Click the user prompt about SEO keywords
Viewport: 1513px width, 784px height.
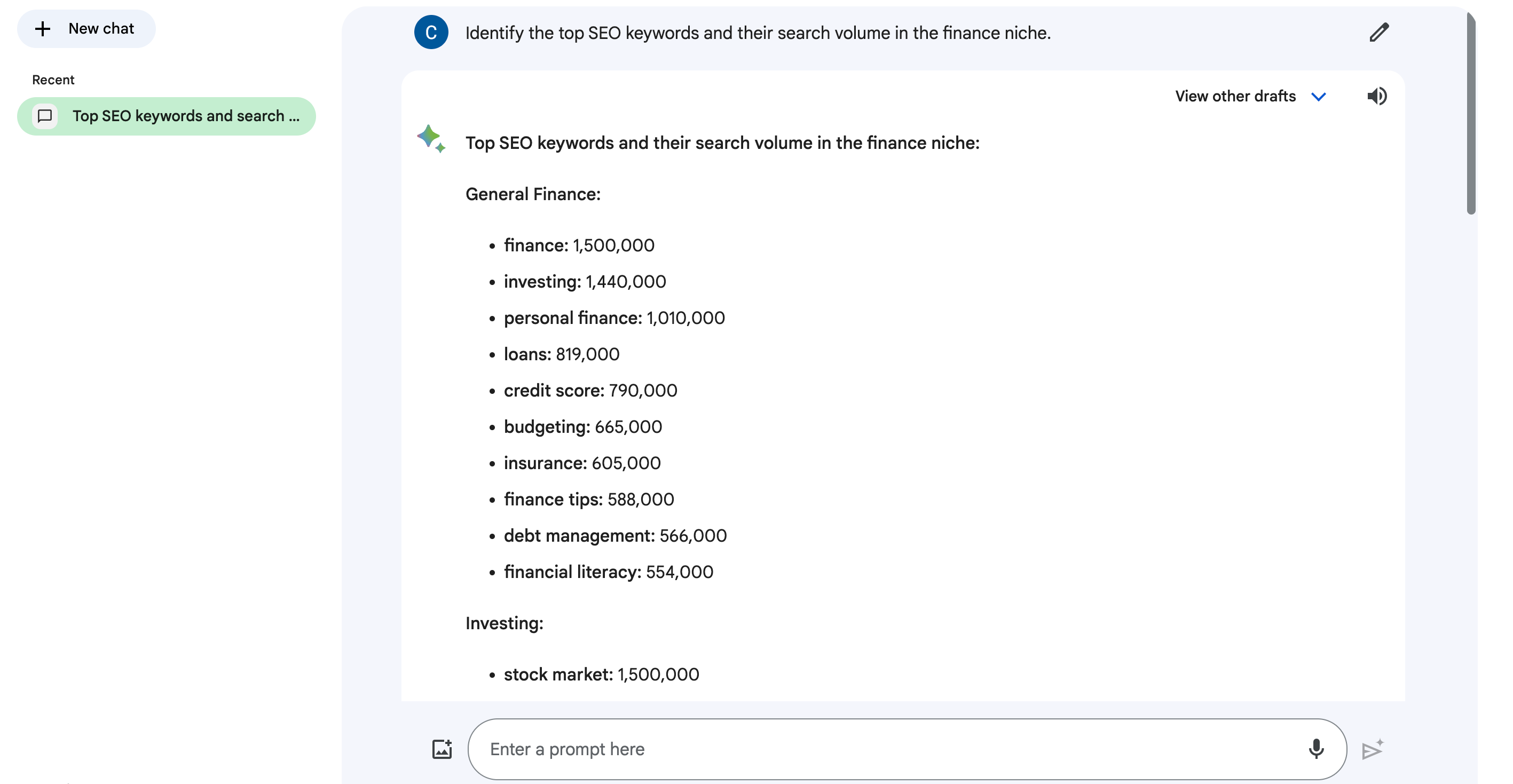click(758, 33)
